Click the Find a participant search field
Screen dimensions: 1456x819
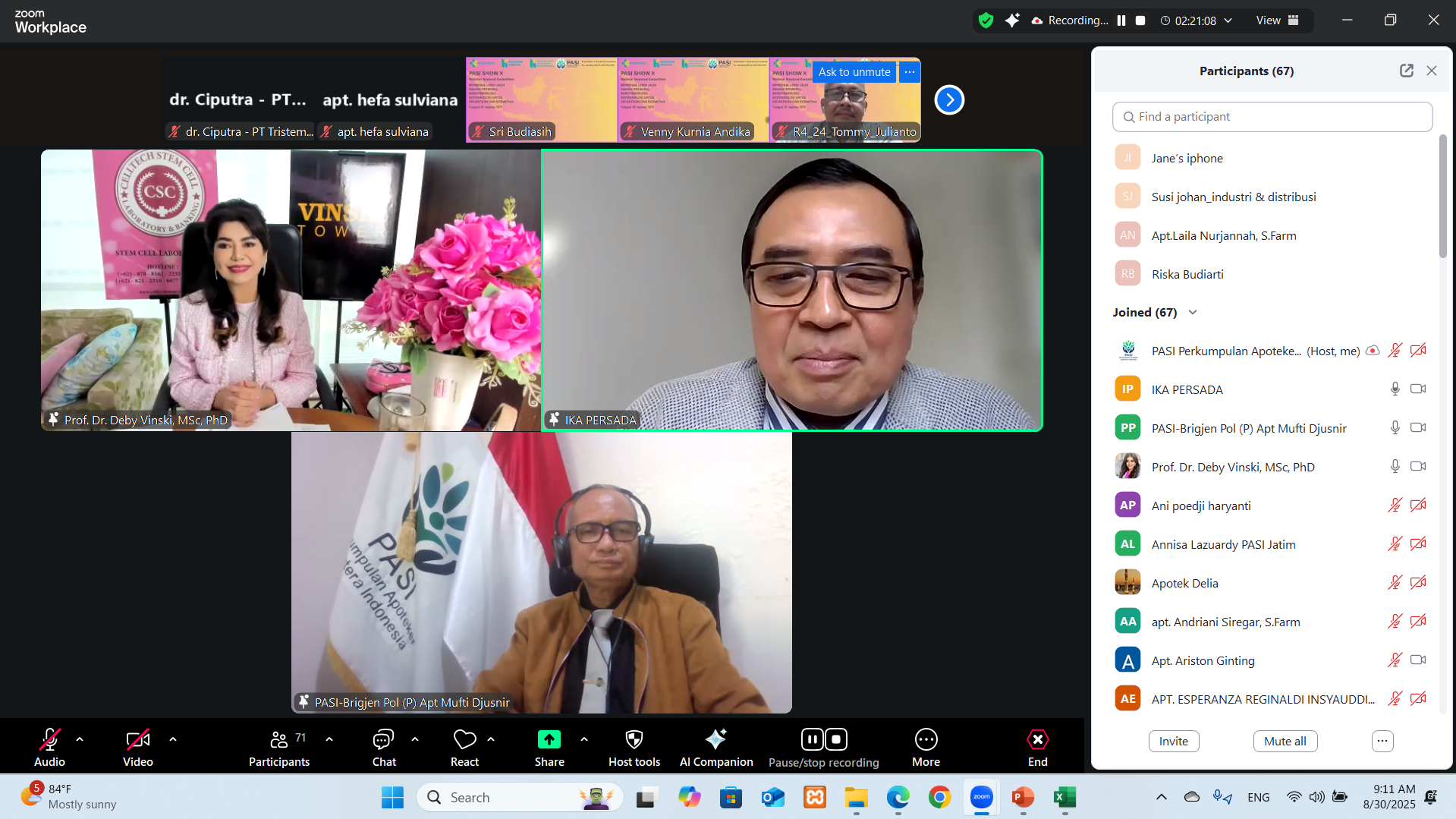(x=1272, y=117)
